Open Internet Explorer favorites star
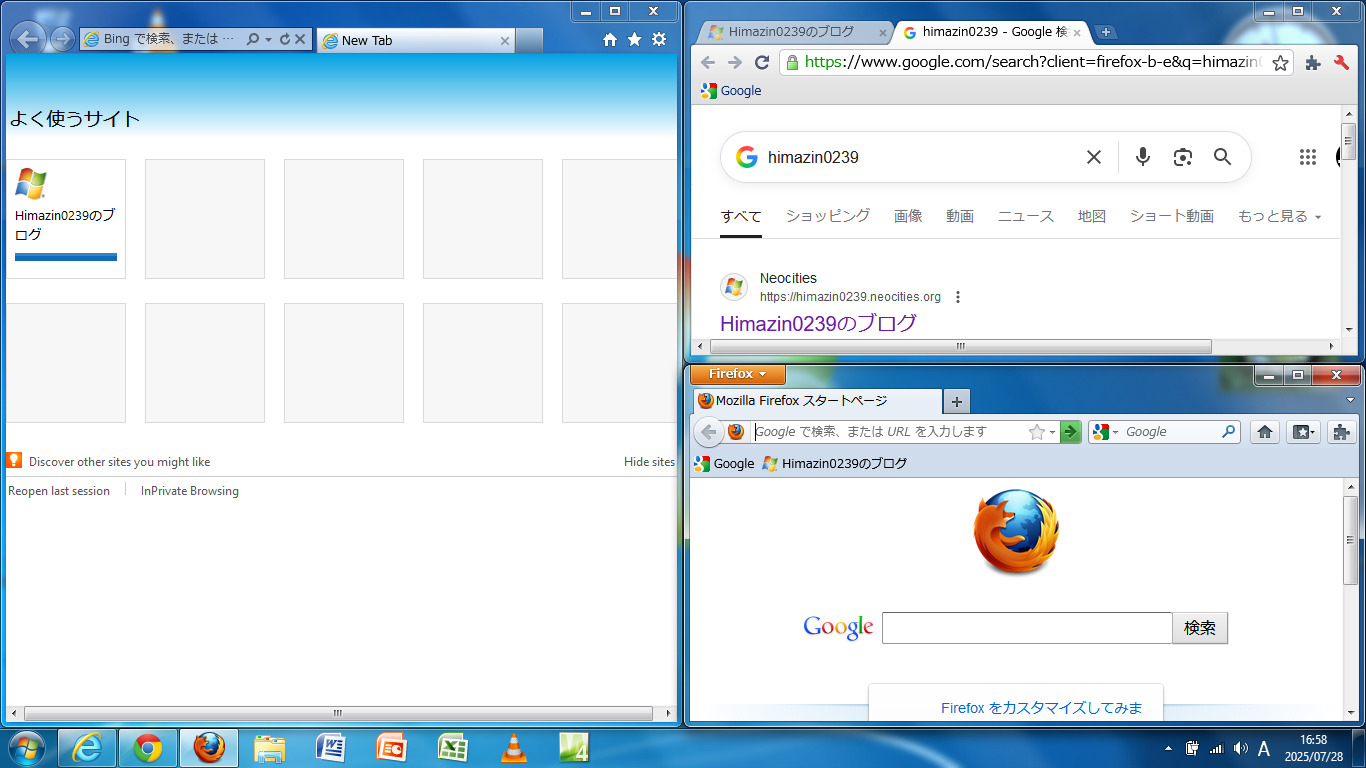 tap(634, 40)
